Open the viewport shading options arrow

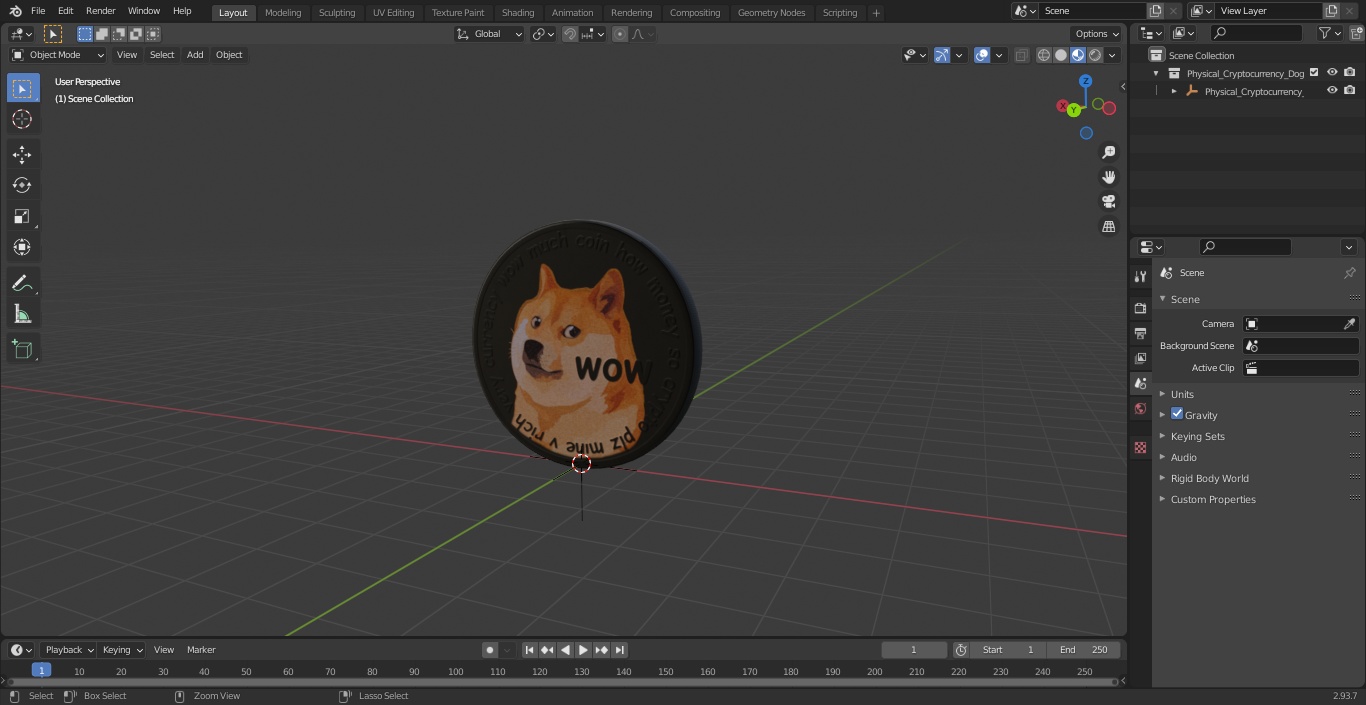[1112, 55]
